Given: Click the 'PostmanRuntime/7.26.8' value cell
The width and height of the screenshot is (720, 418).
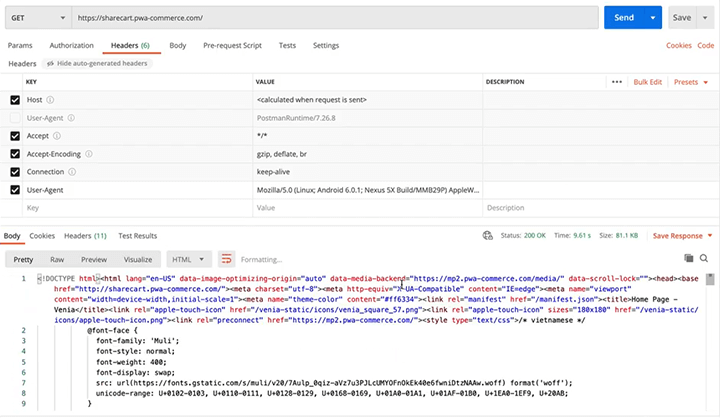Looking at the screenshot, I should coord(367,118).
